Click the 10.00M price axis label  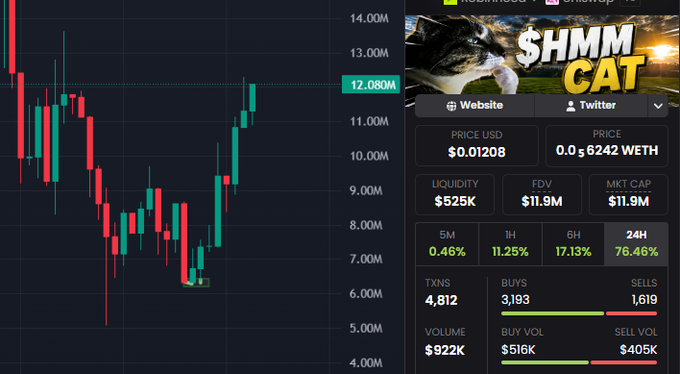click(369, 156)
